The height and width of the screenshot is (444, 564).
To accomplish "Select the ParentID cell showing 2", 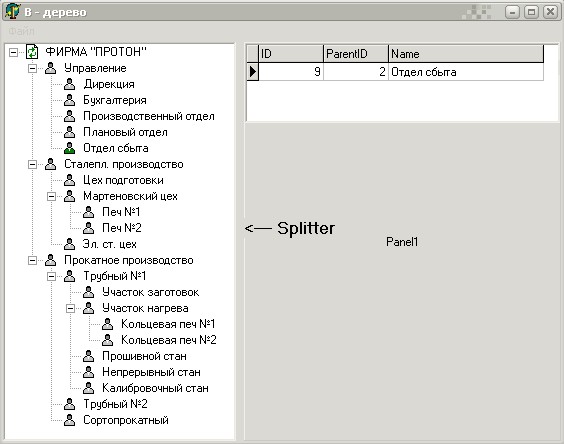I will [x=356, y=72].
